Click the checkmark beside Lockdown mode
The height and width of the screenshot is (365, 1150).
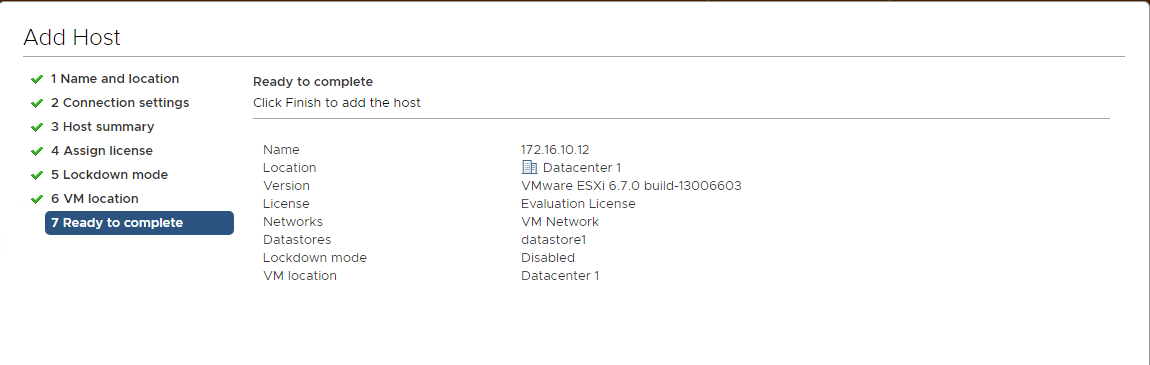point(37,176)
